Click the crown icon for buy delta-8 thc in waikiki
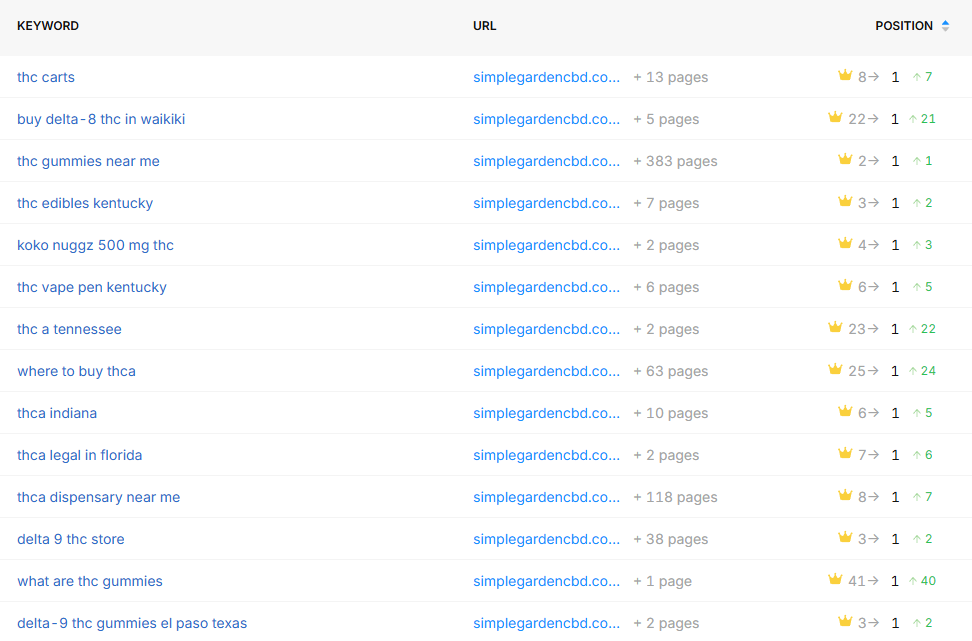The image size is (972, 641). coord(835,117)
